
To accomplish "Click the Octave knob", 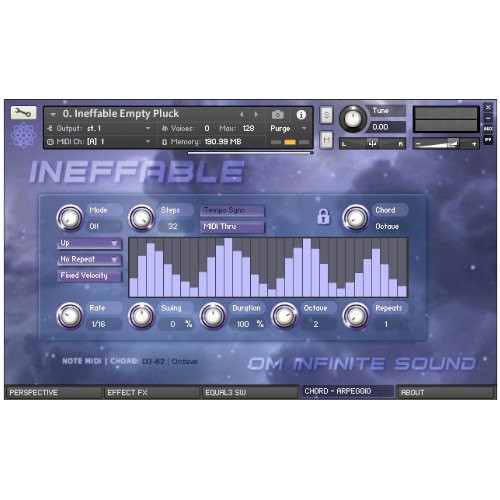I will tap(284, 316).
